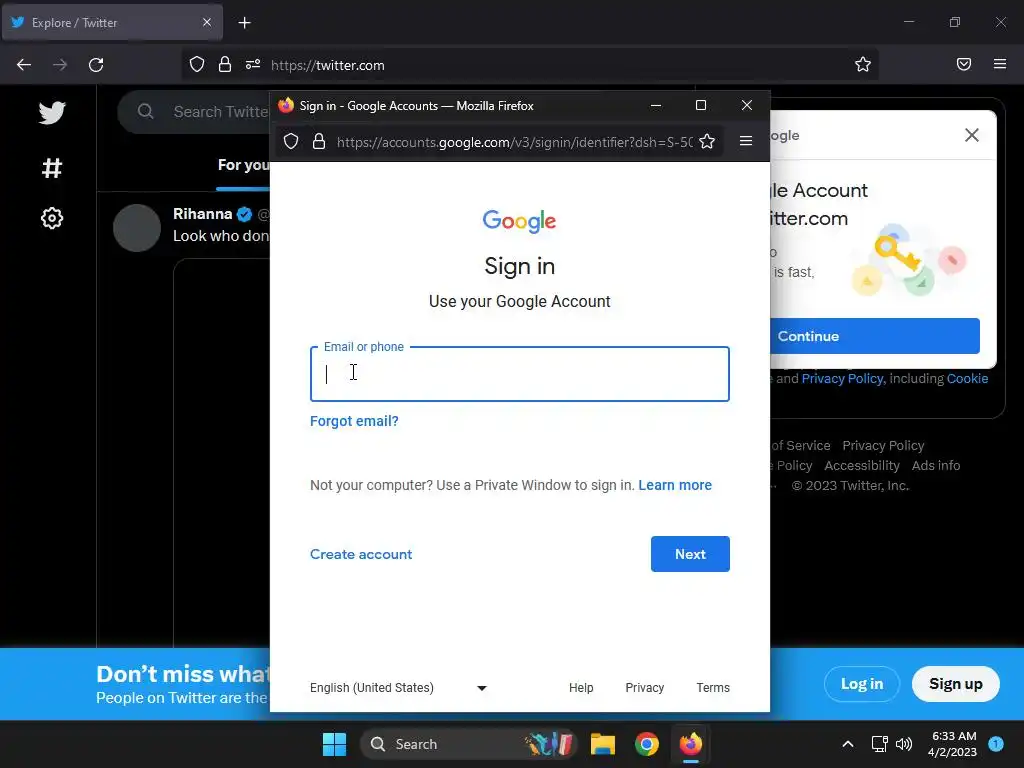The image size is (1024, 768).
Task: Open the popup window hamburger menu
Action: click(746, 141)
